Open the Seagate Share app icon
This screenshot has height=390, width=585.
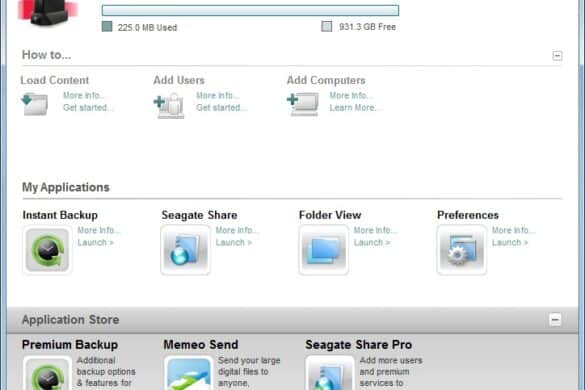click(x=185, y=250)
